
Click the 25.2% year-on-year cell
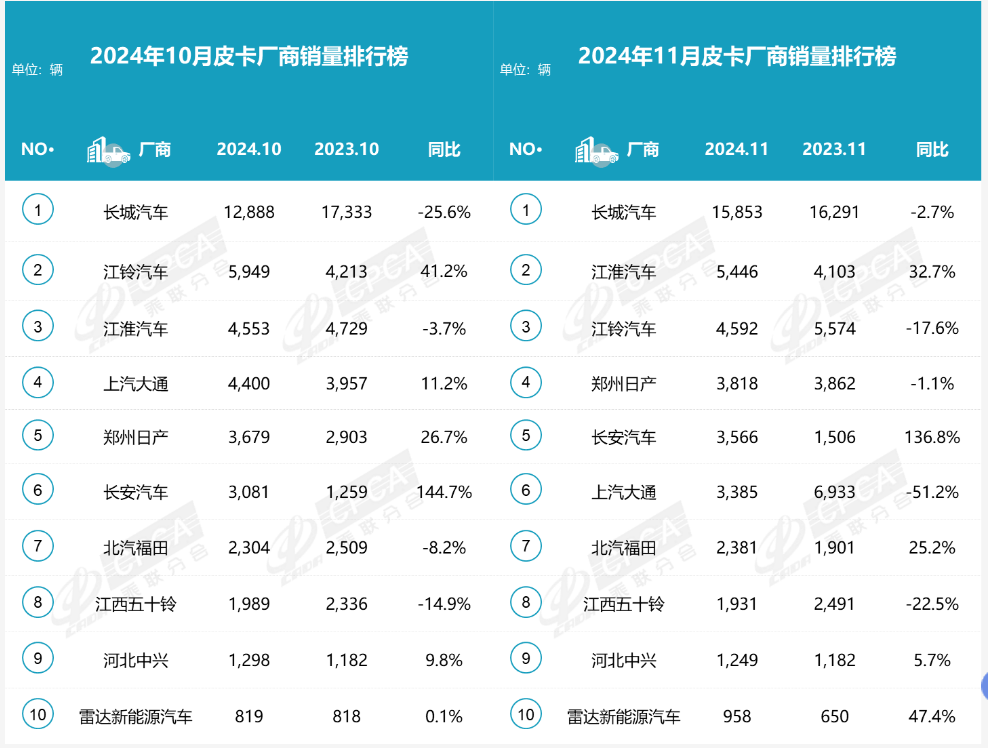point(932,548)
